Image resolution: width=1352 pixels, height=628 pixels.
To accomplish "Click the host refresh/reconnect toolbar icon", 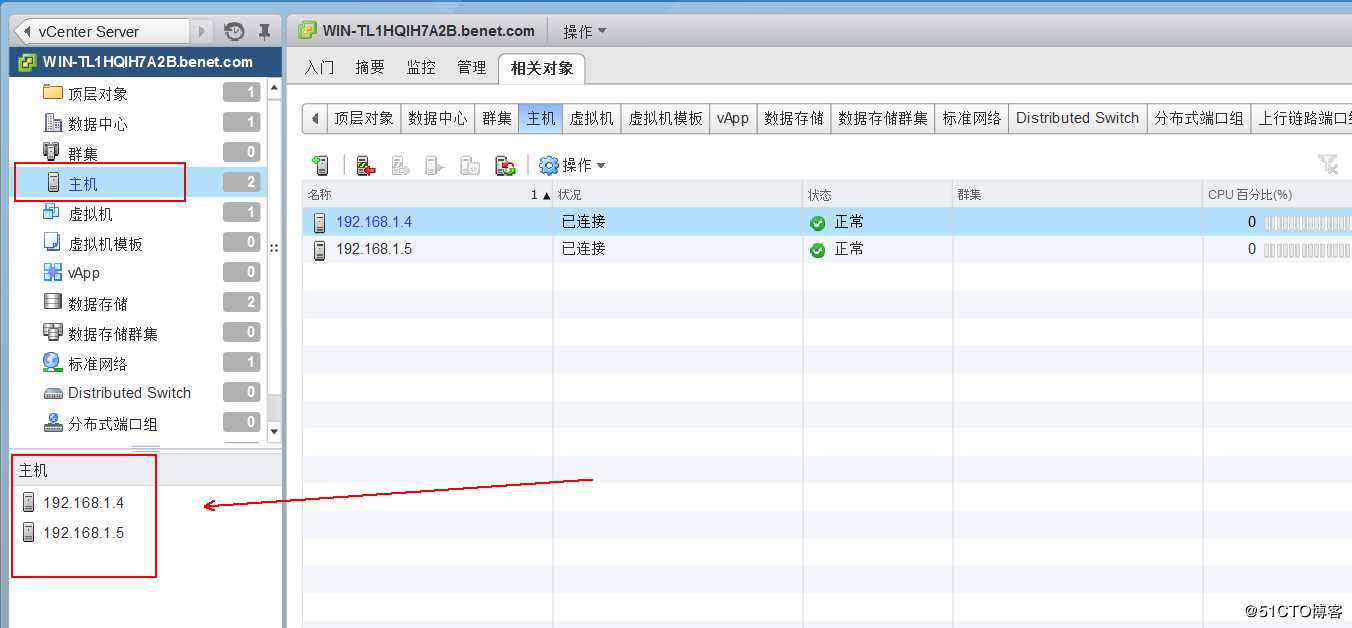I will (505, 165).
